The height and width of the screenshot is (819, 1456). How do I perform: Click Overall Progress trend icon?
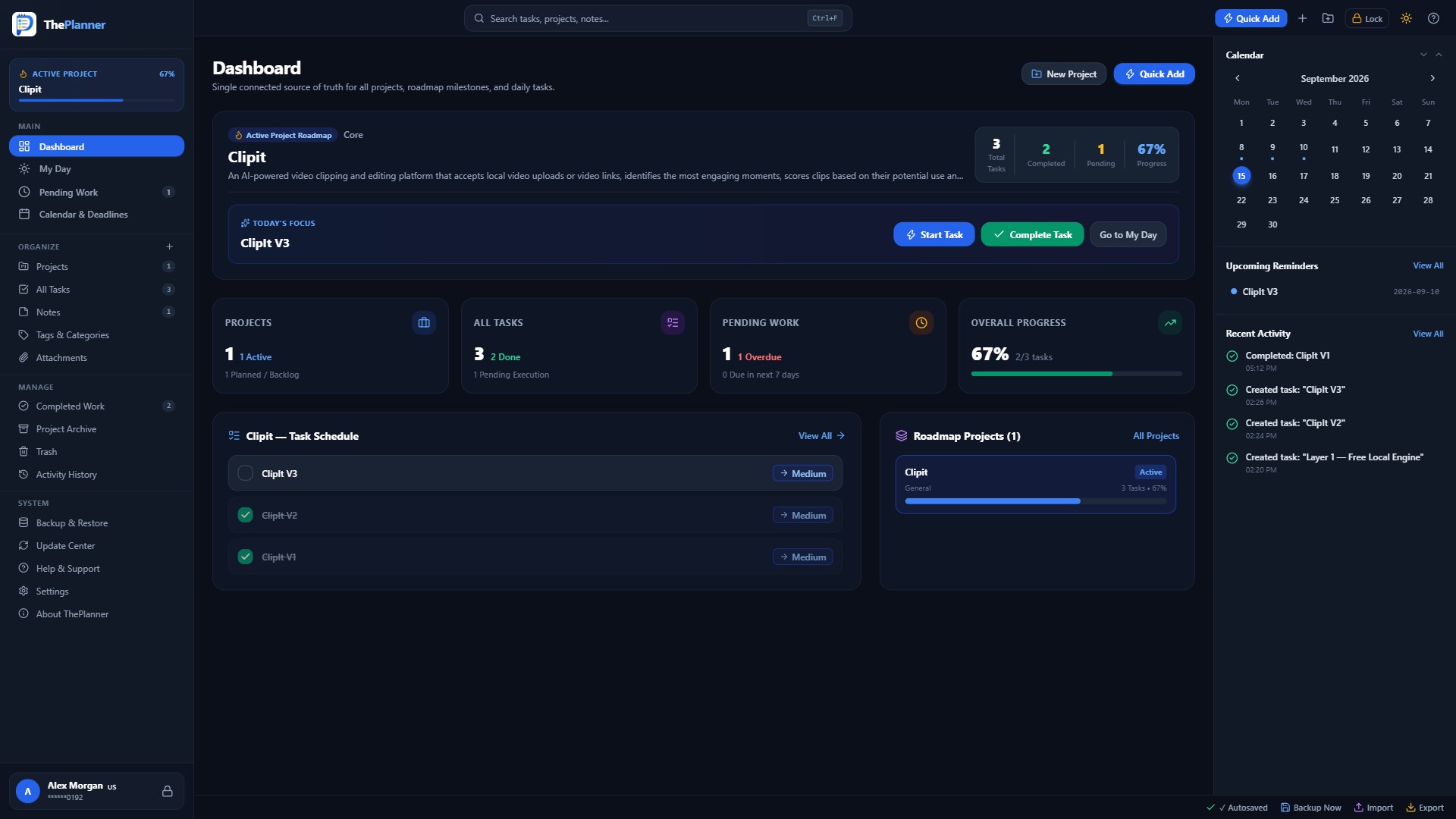click(x=1170, y=322)
